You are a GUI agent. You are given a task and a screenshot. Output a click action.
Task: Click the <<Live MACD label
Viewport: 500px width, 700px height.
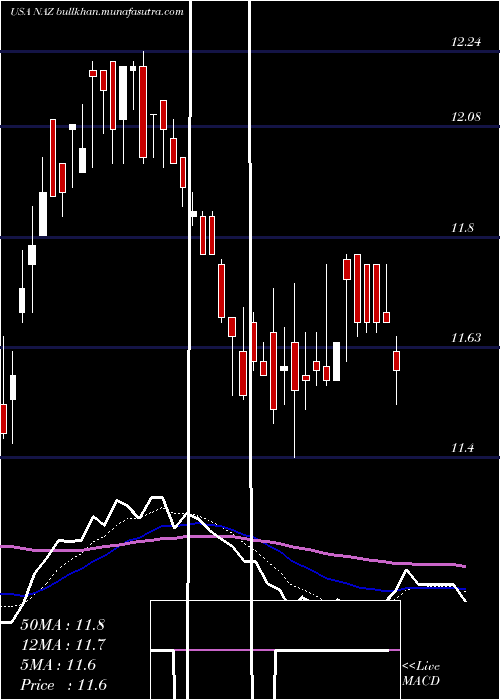pos(421,674)
